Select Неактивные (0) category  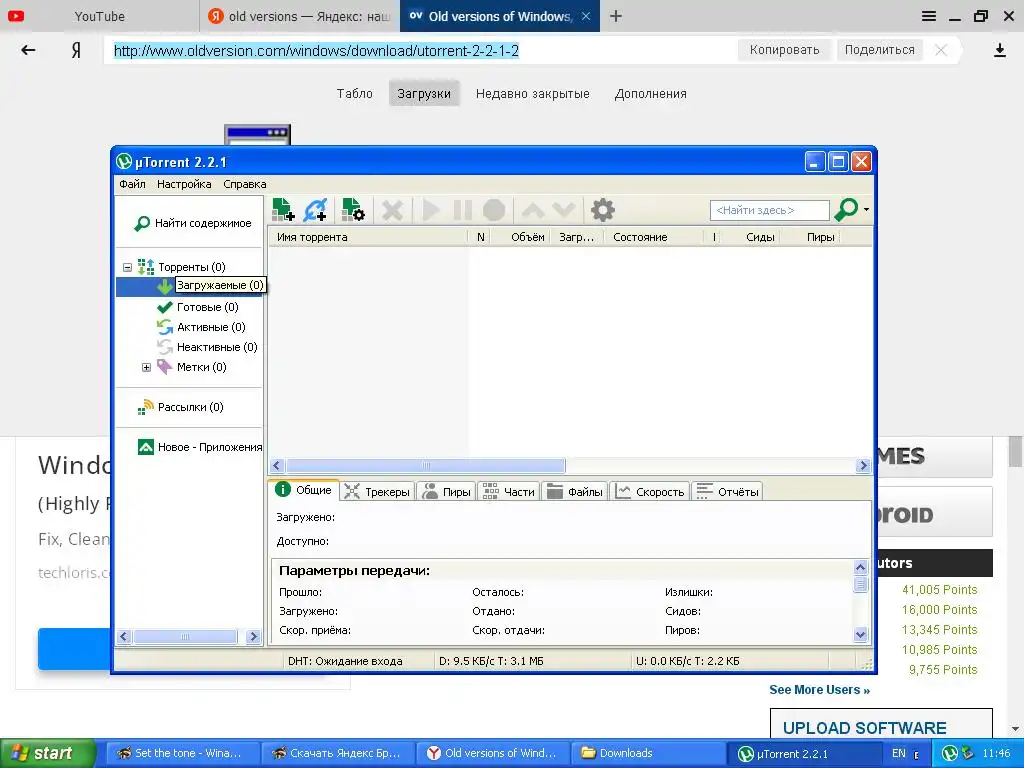(207, 347)
